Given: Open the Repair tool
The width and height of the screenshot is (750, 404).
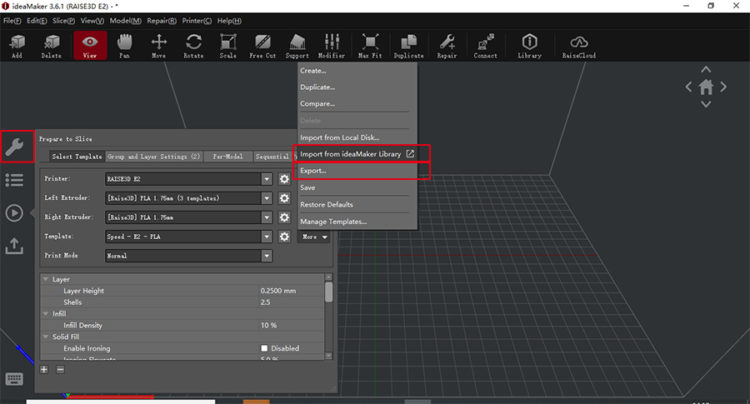Looking at the screenshot, I should pyautogui.click(x=447, y=46).
